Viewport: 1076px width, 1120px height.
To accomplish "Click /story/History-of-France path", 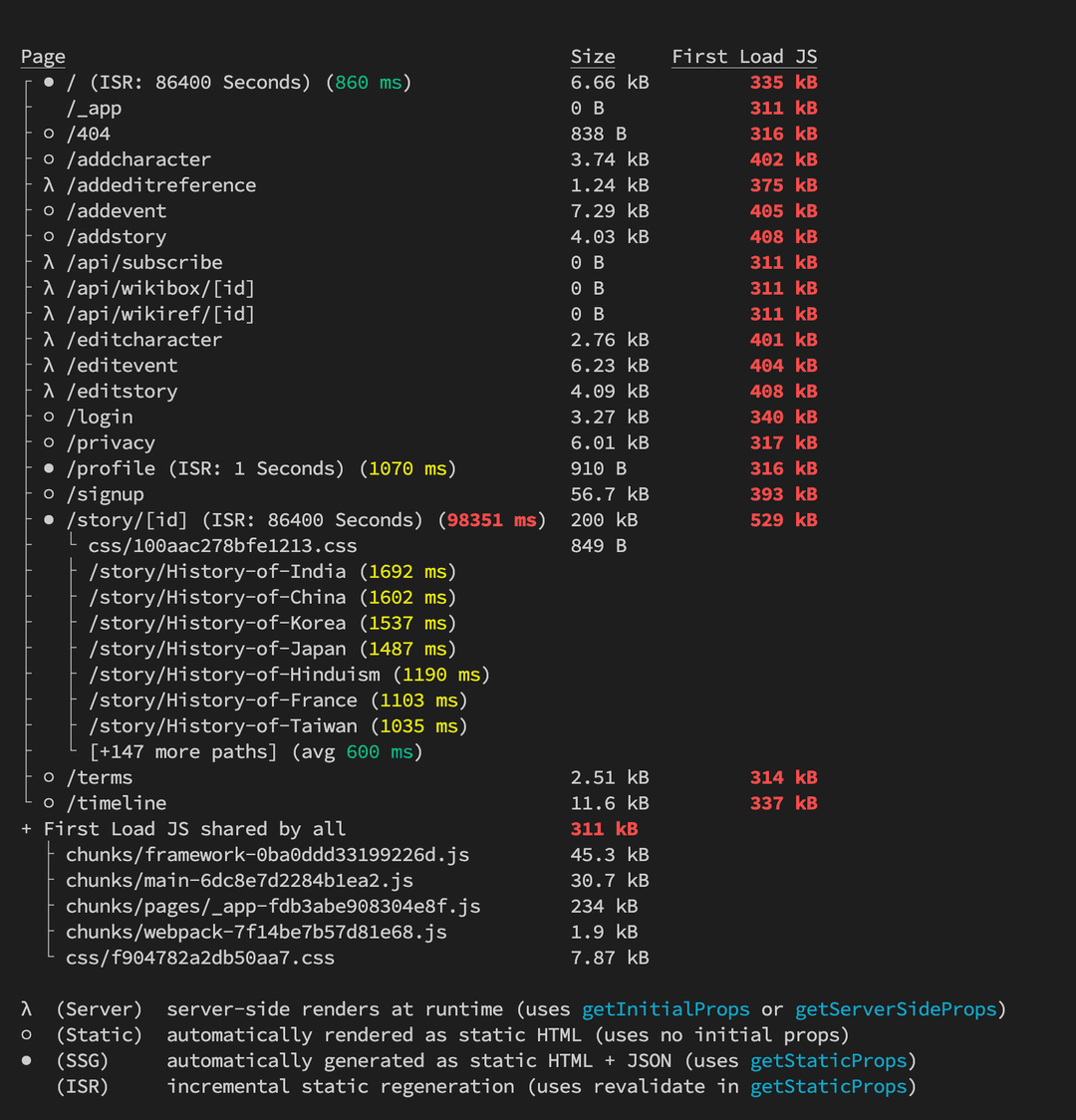I will tap(223, 700).
